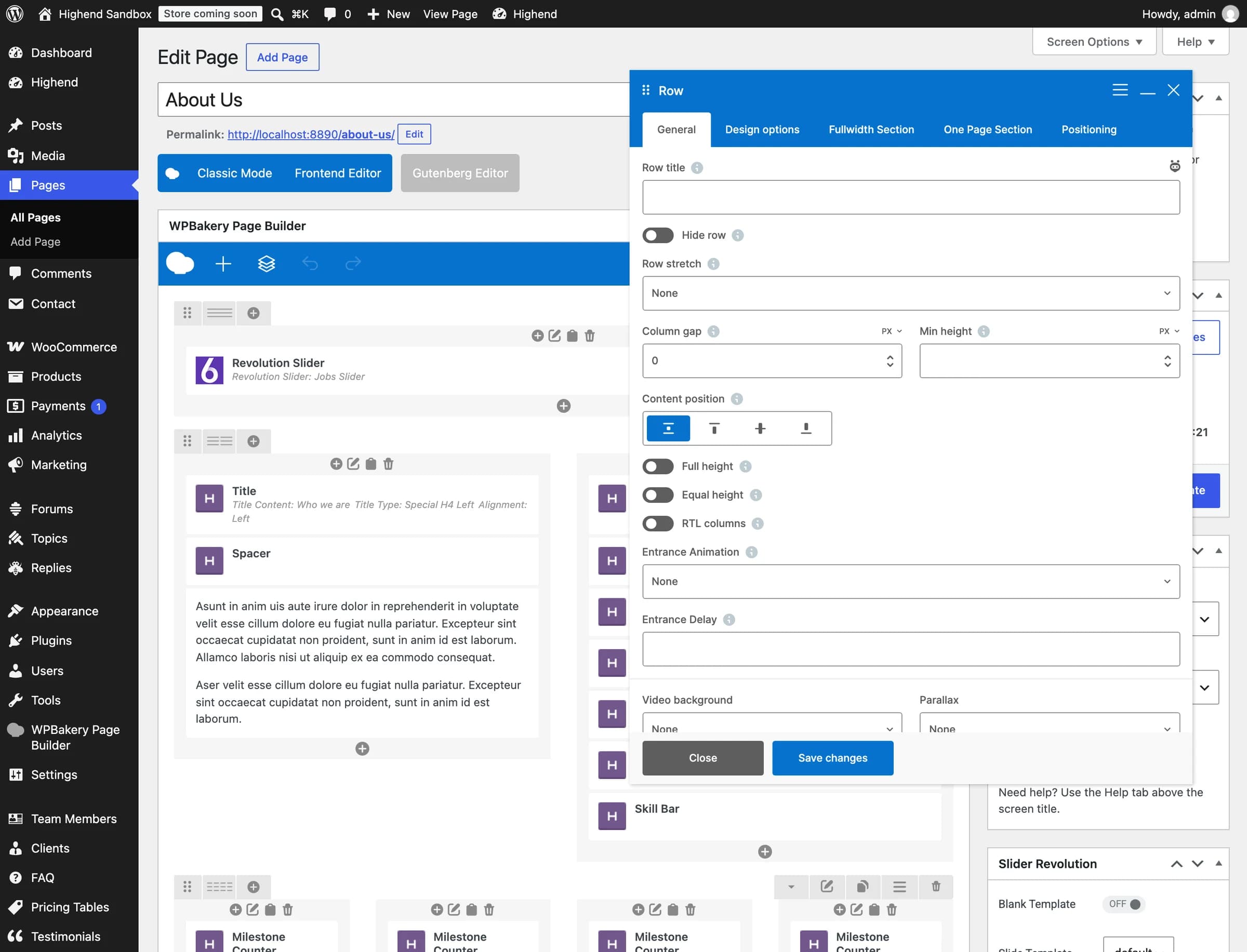The width and height of the screenshot is (1247, 952).
Task: Click Save changes in Row panel
Action: (x=833, y=758)
